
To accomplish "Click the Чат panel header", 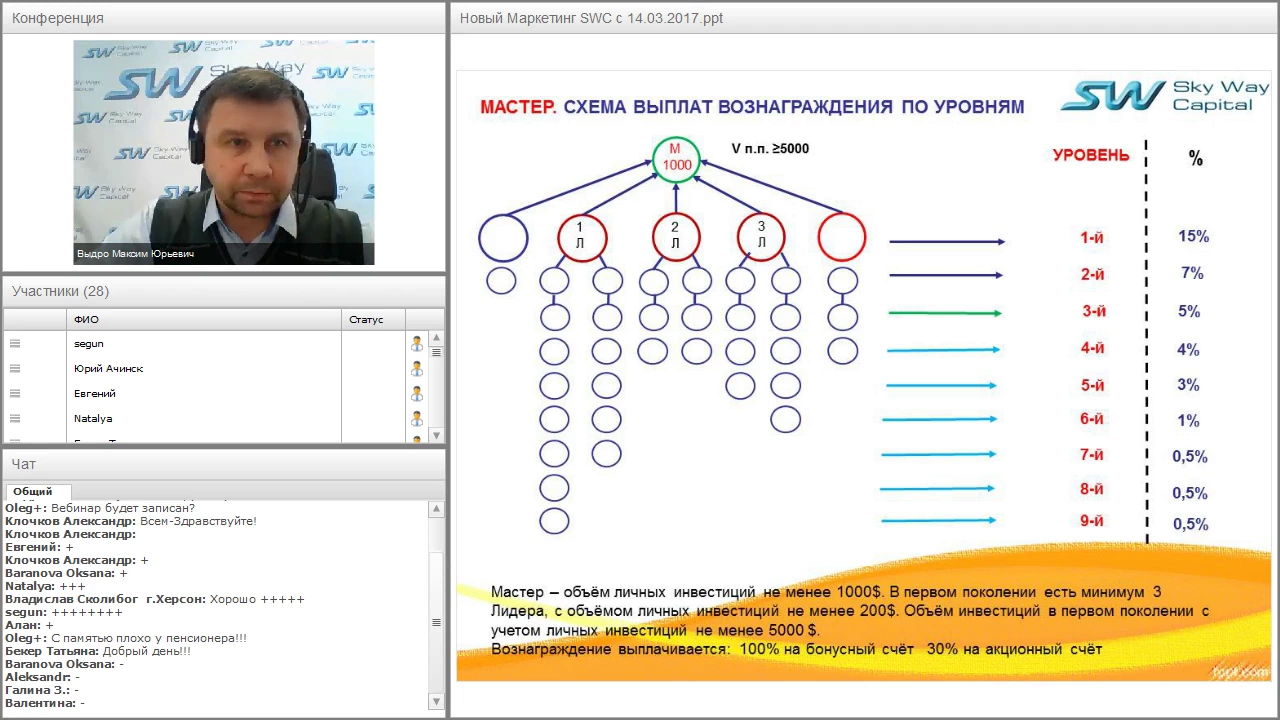I will [224, 464].
